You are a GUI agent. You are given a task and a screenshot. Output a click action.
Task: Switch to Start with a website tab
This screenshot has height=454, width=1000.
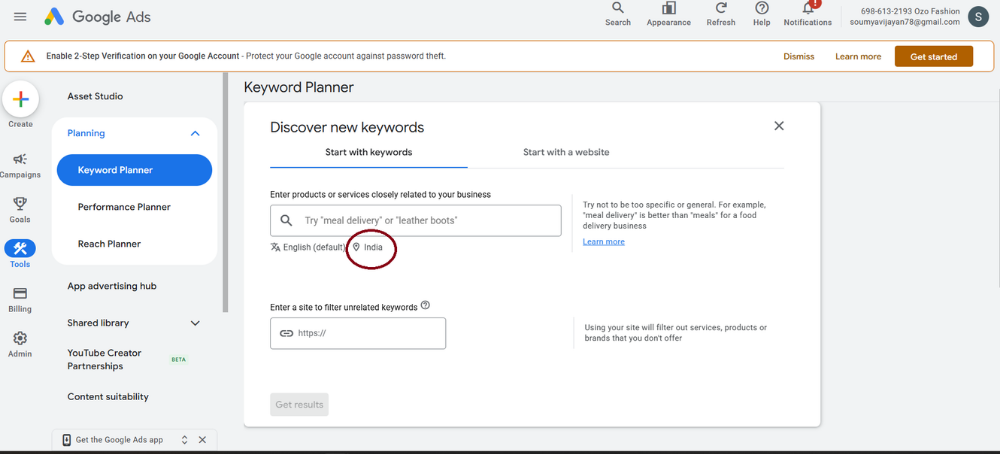click(x=566, y=152)
